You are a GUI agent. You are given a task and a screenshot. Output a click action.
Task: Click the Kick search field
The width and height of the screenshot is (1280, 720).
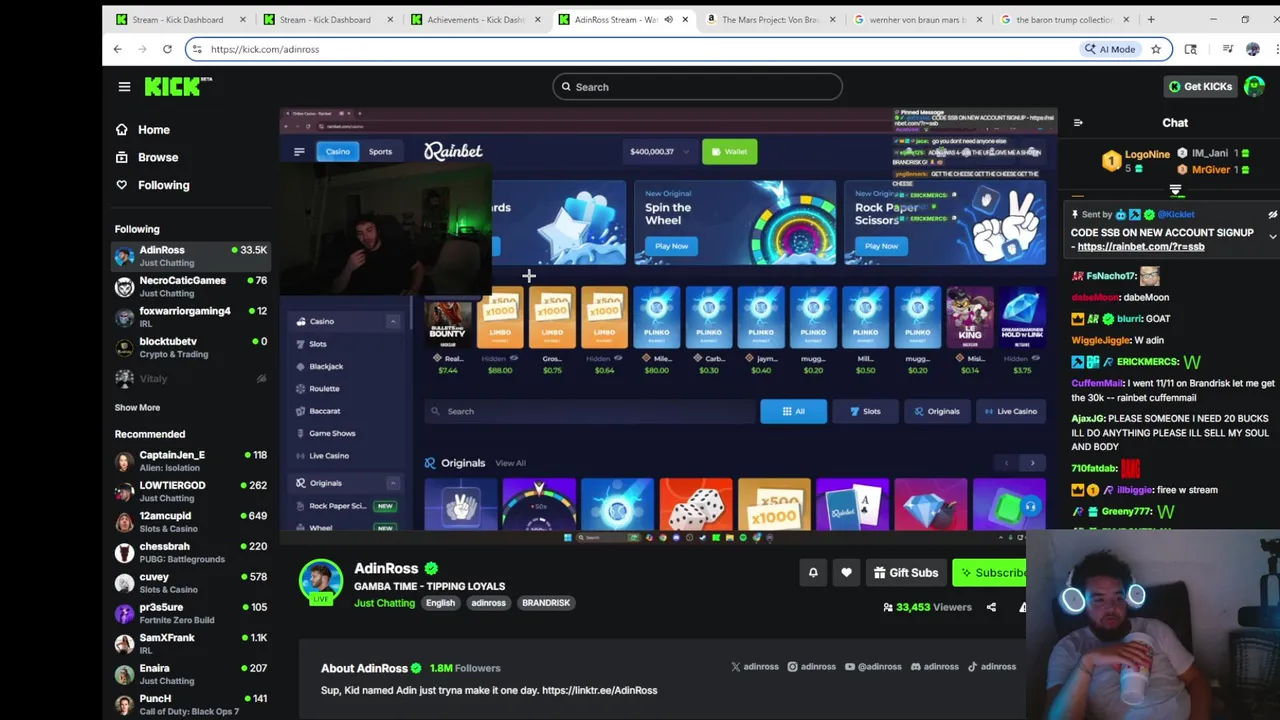(697, 87)
